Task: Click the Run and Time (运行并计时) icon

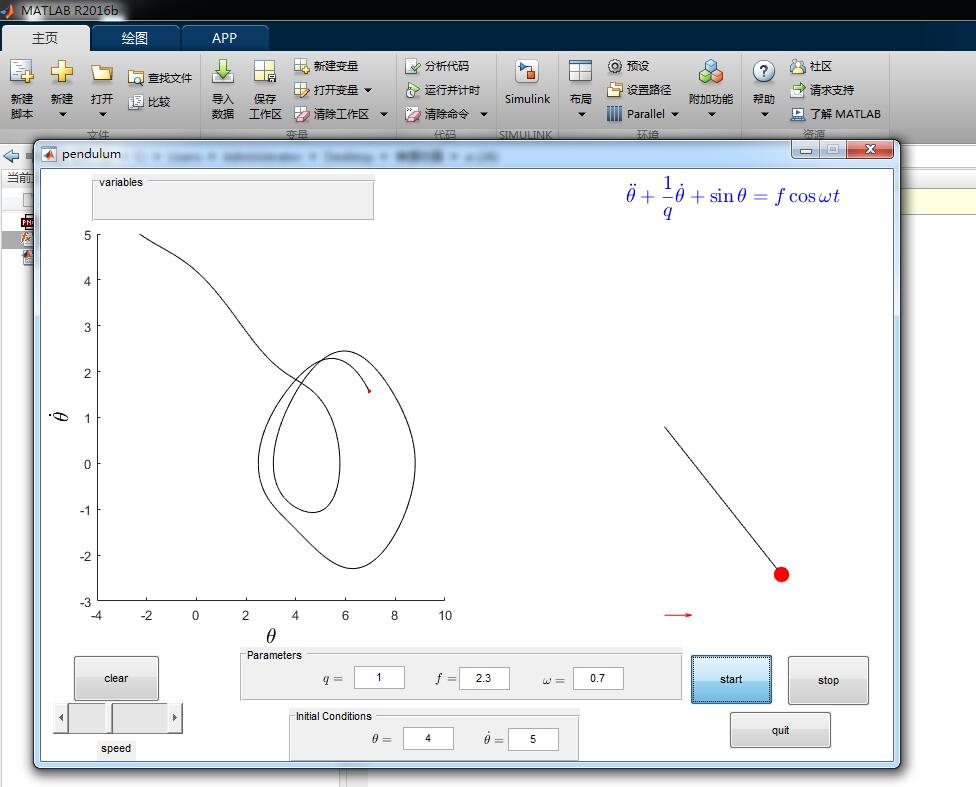Action: click(413, 90)
